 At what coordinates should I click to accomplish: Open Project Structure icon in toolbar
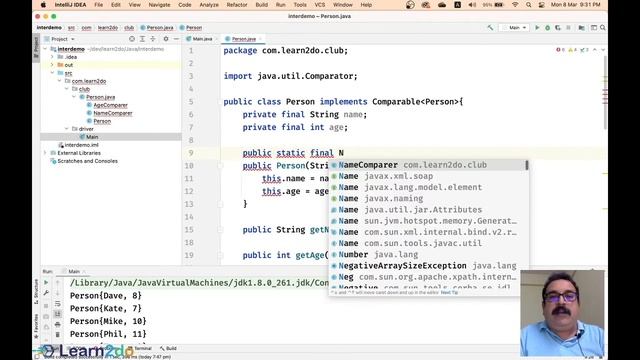(x=582, y=28)
